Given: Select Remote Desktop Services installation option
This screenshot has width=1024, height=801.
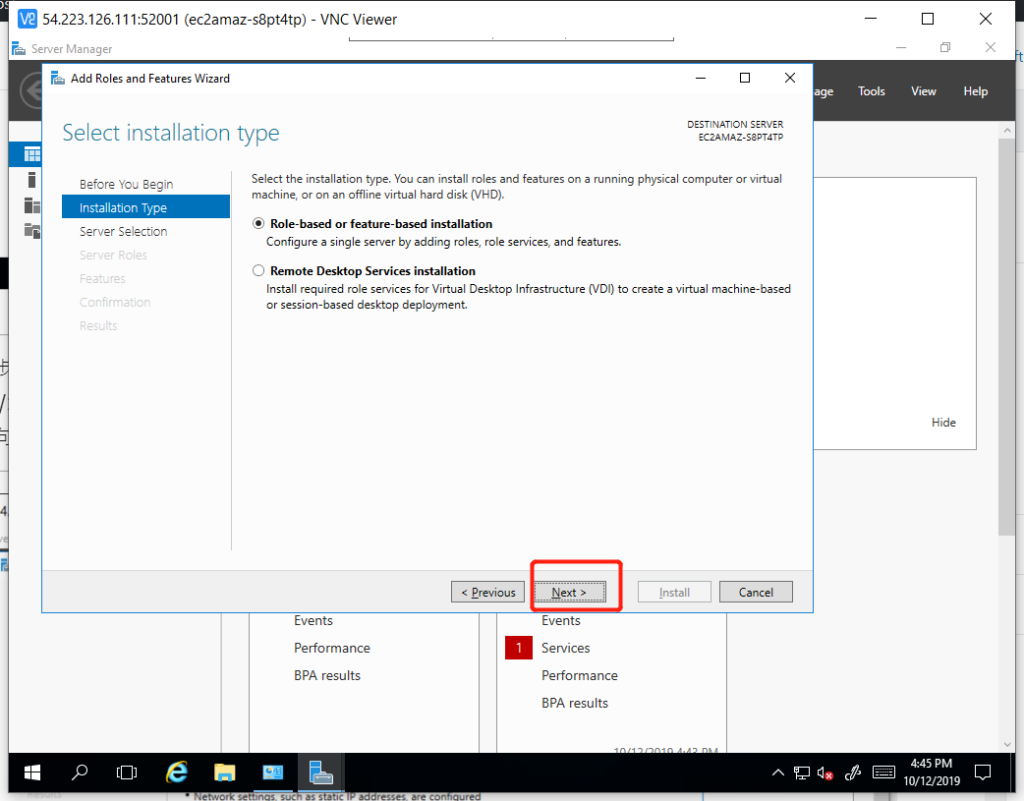Looking at the screenshot, I should [x=259, y=271].
